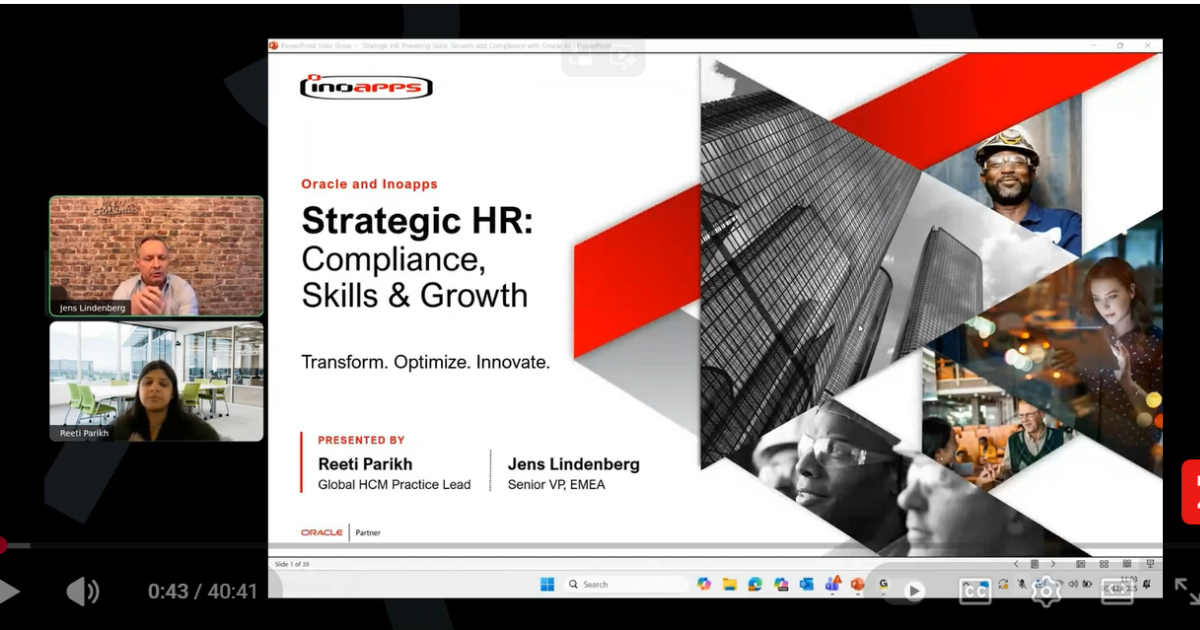Advance to next slide arrow in PowerPoint status bar
The image size is (1200, 630).
[1053, 564]
